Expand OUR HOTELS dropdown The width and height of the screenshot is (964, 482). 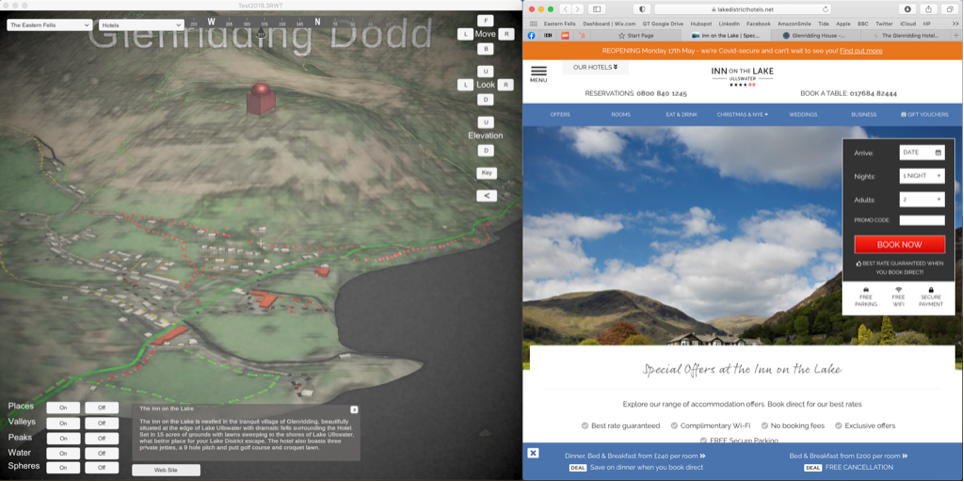tap(595, 67)
